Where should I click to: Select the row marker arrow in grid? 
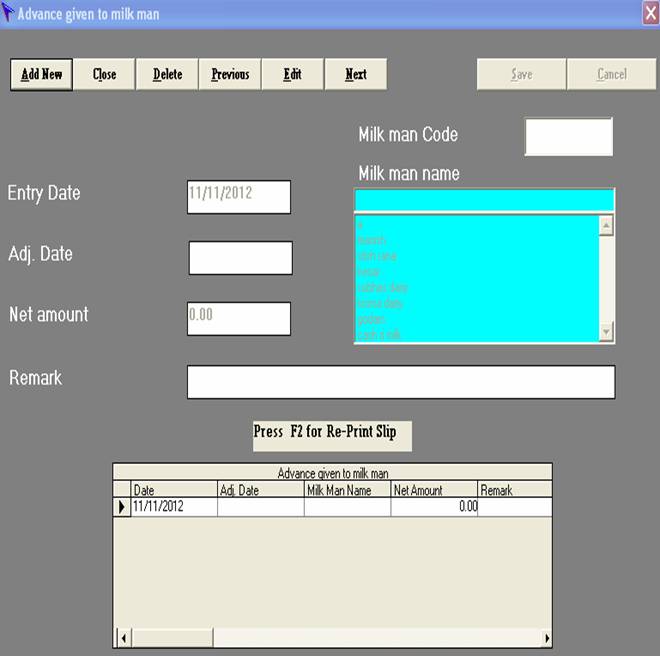click(122, 508)
